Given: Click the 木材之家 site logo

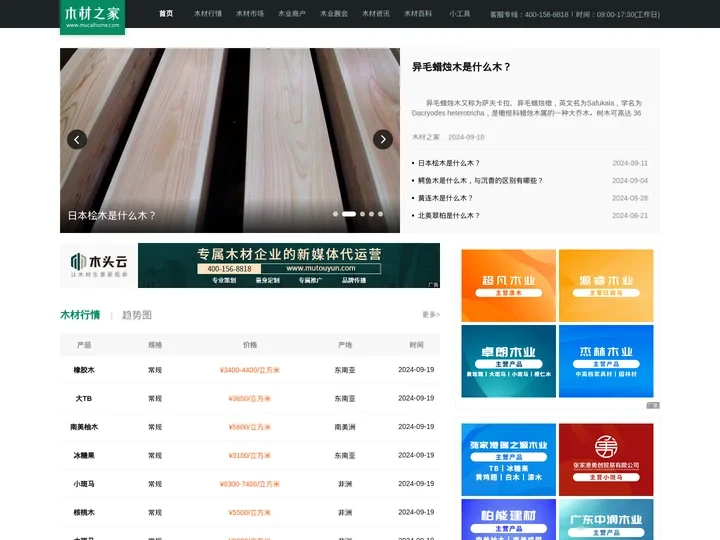Looking at the screenshot, I should point(92,17).
